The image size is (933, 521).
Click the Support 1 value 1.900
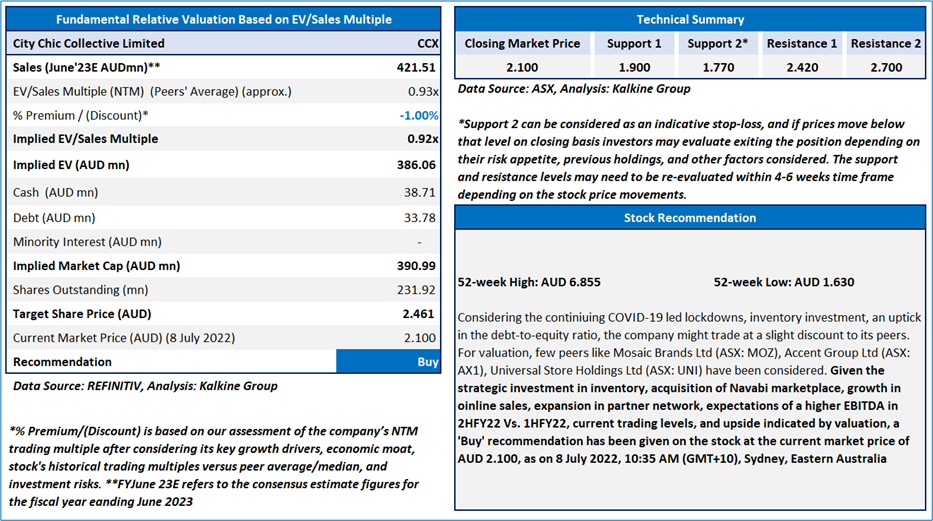(x=634, y=67)
